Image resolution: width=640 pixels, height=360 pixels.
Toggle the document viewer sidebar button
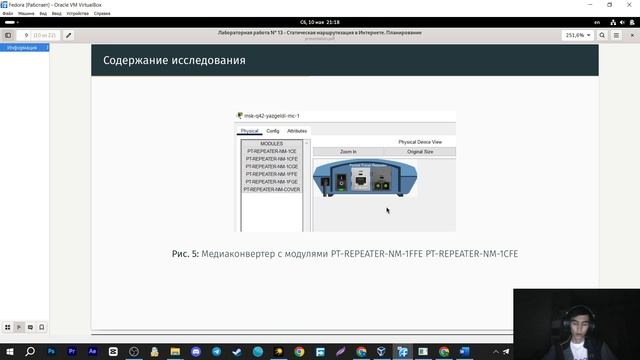coord(8,36)
